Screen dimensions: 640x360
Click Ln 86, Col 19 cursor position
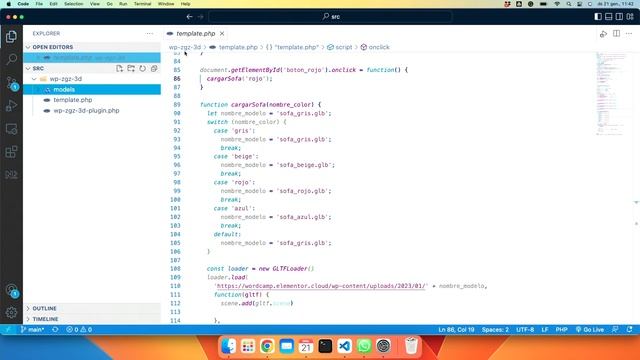click(456, 330)
